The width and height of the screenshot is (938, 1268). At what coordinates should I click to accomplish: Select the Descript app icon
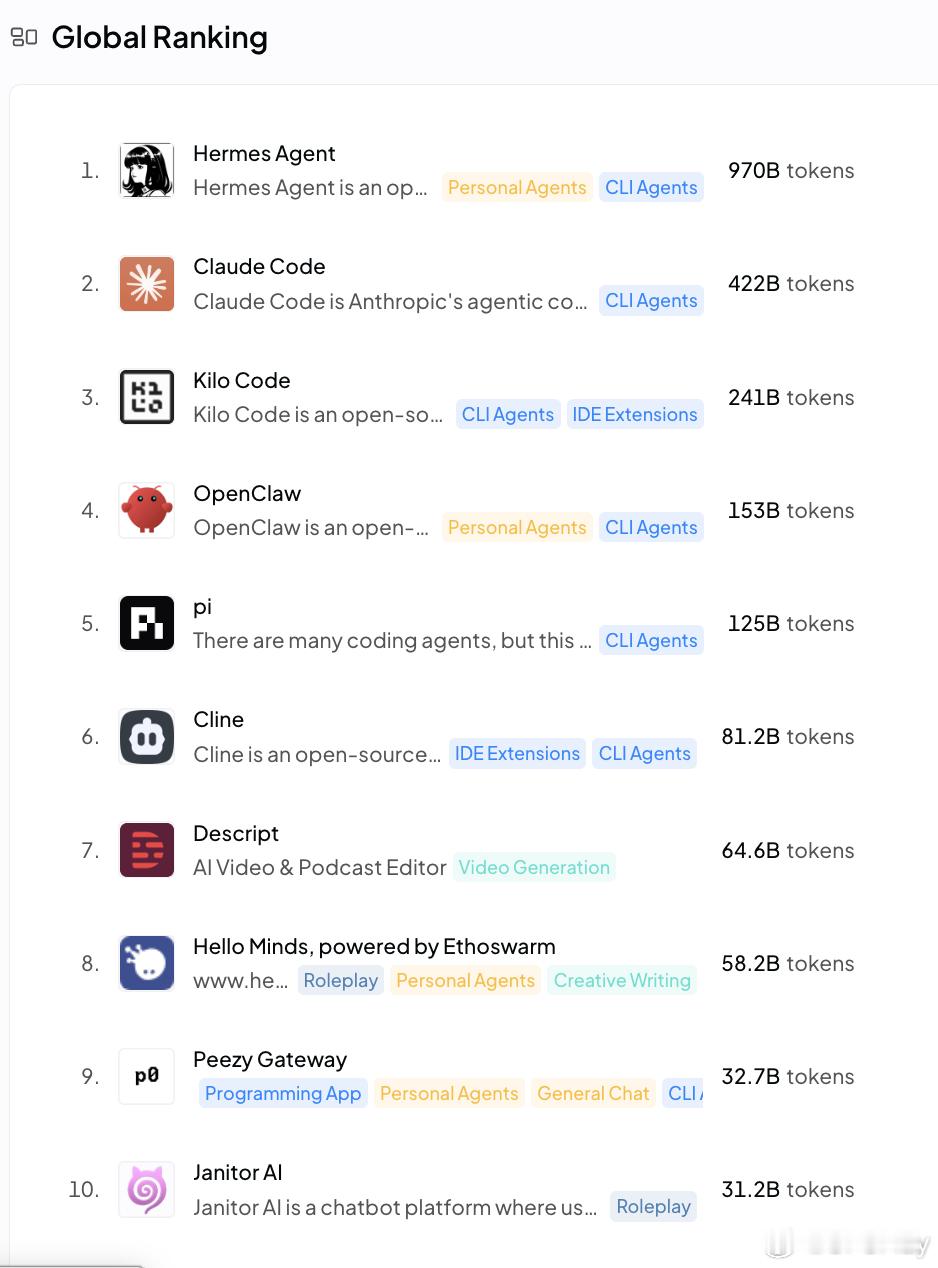click(147, 850)
